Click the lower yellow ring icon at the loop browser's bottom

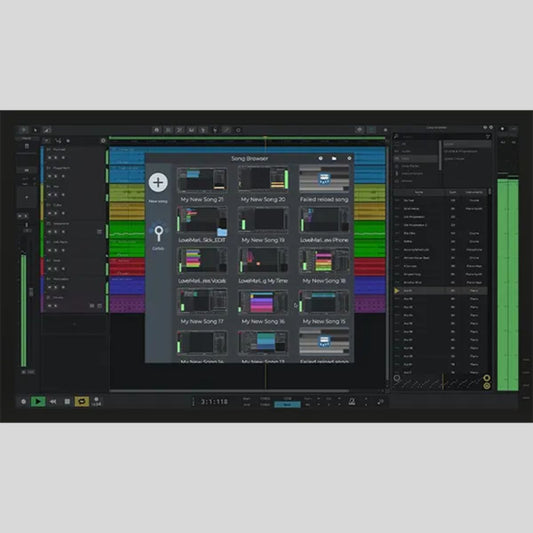pyautogui.click(x=487, y=386)
